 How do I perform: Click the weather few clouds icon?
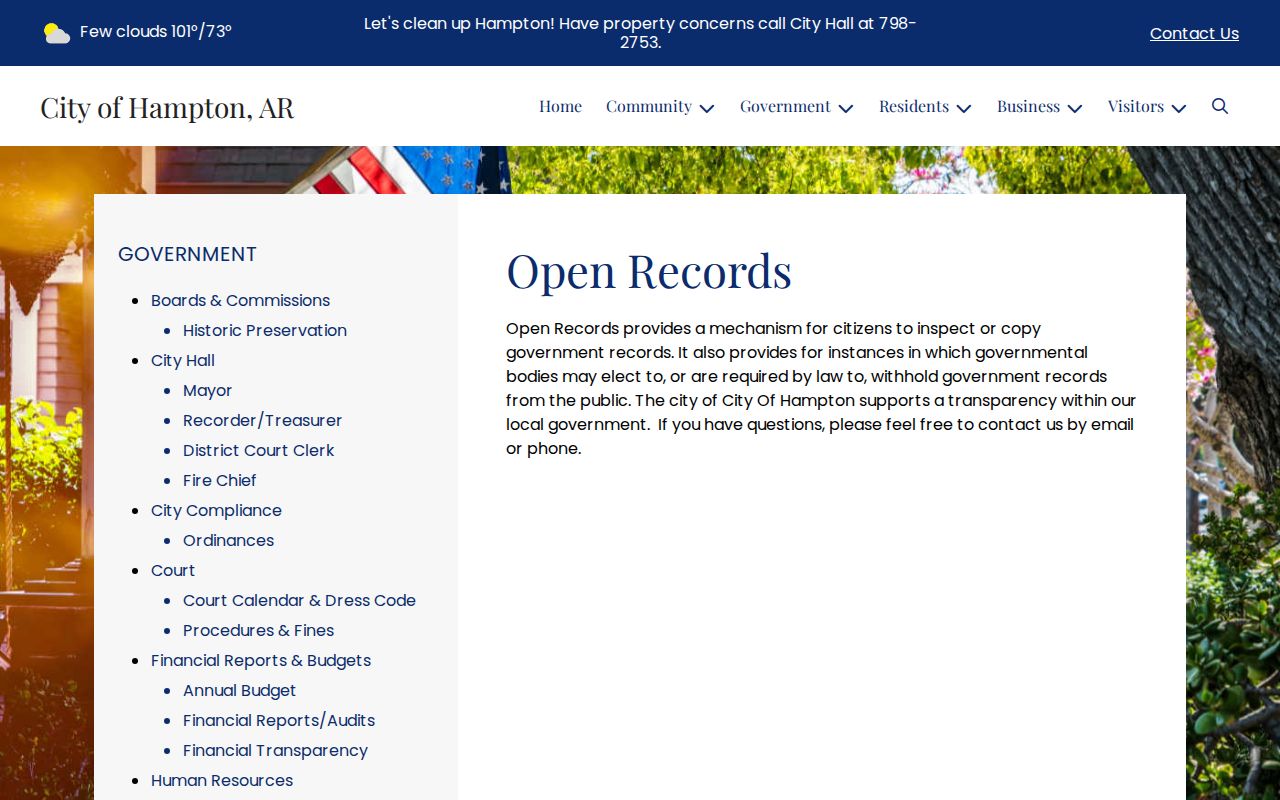[56, 33]
